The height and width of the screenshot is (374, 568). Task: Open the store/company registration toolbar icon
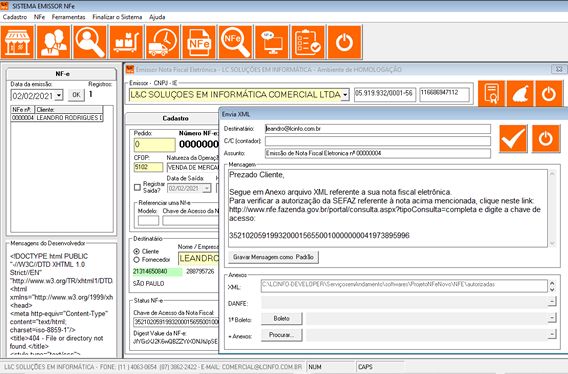(17, 42)
